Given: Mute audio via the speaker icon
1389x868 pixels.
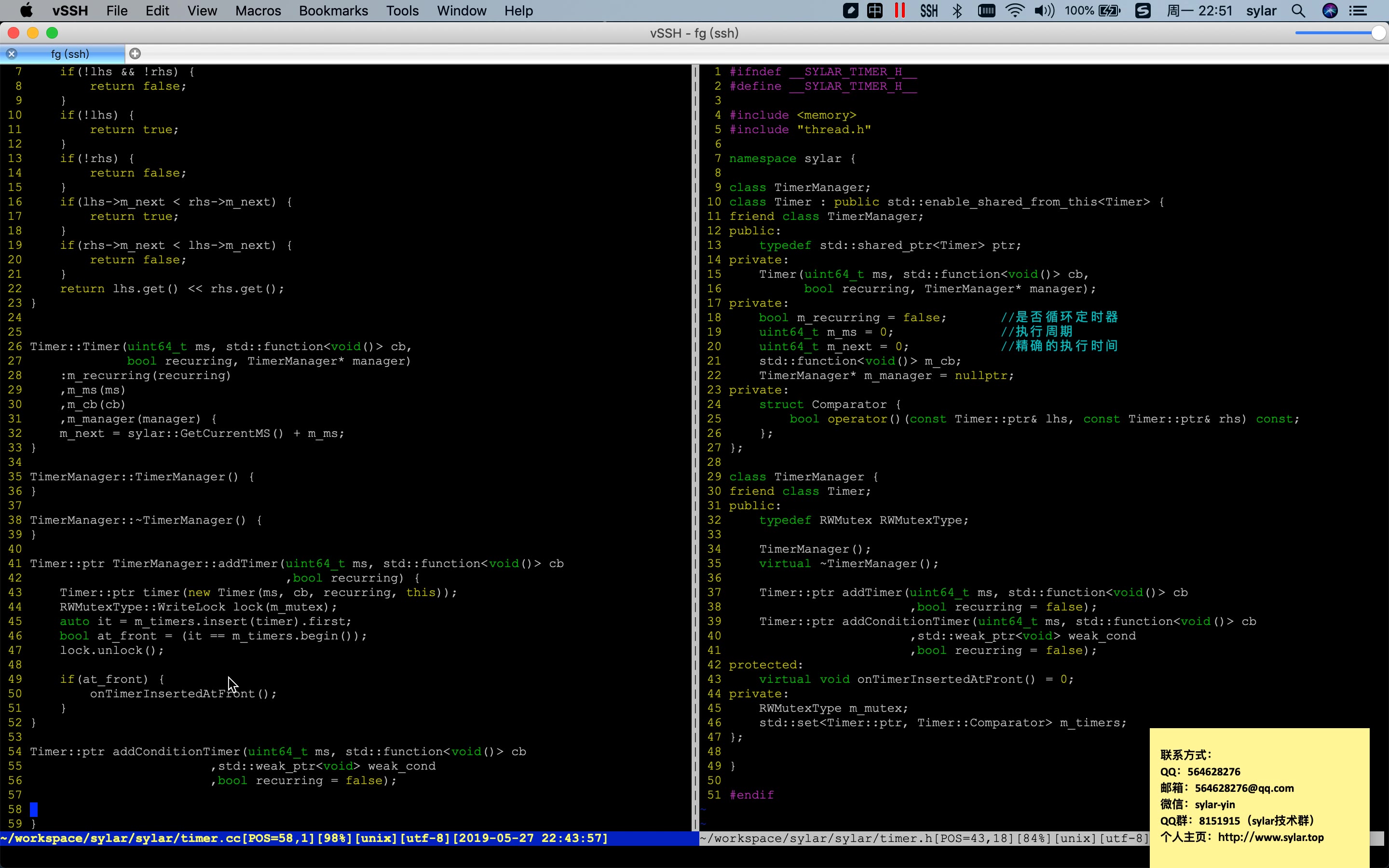Looking at the screenshot, I should (1044, 10).
